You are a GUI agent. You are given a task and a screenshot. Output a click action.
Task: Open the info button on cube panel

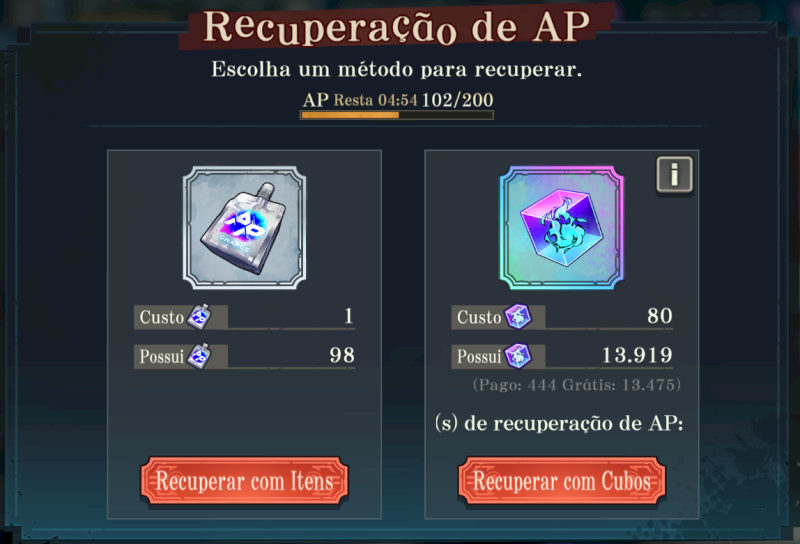tap(674, 175)
